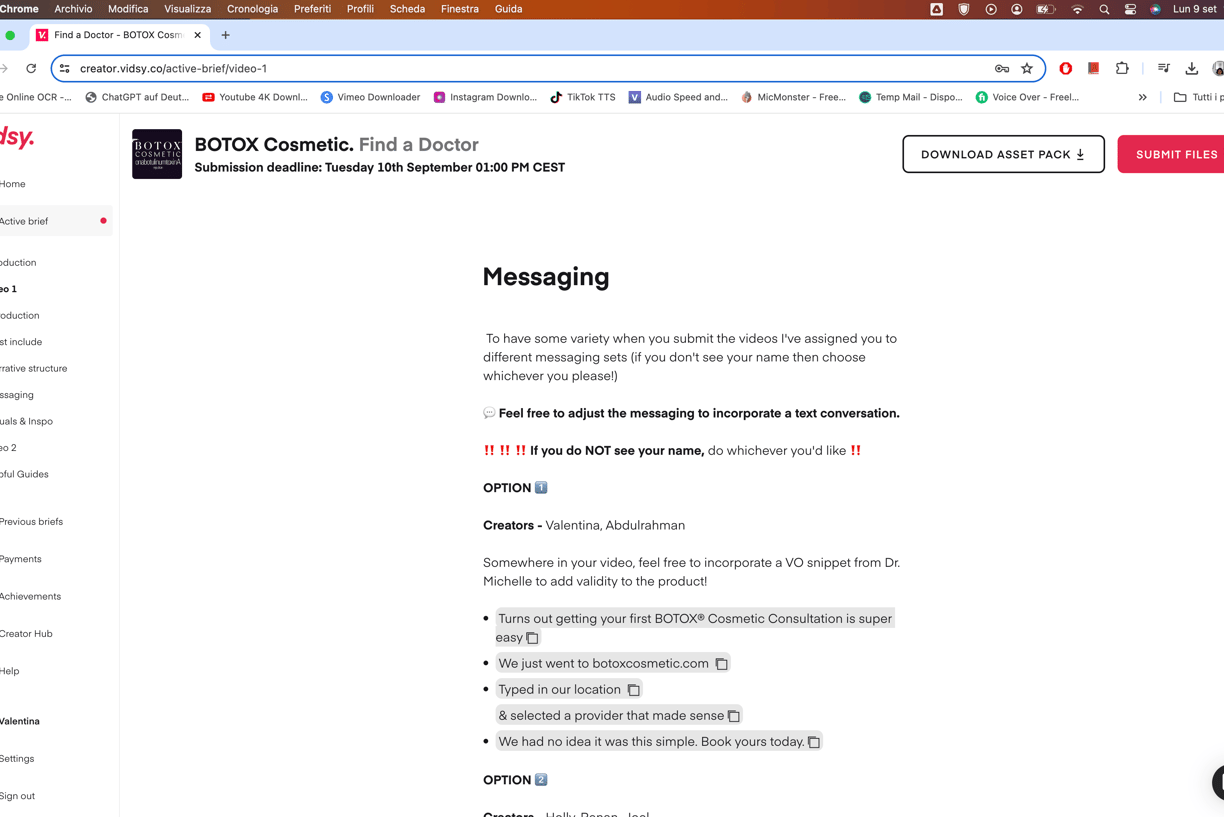
Task: Click the battery status icon
Action: [1046, 9]
